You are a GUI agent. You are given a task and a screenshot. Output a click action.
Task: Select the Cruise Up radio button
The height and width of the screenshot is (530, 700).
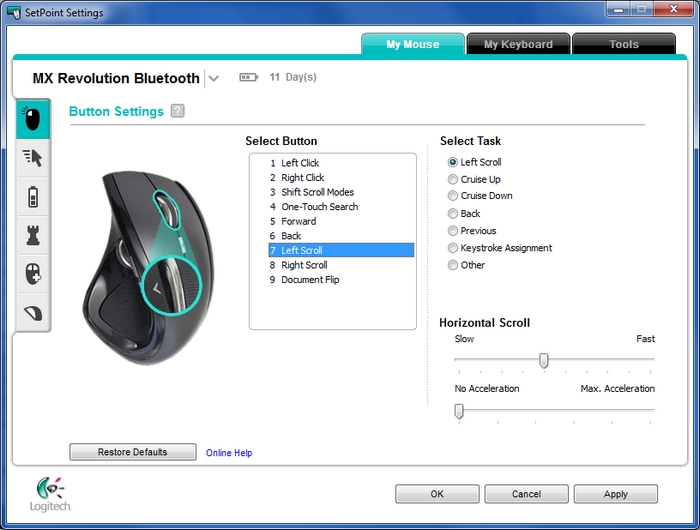453,179
